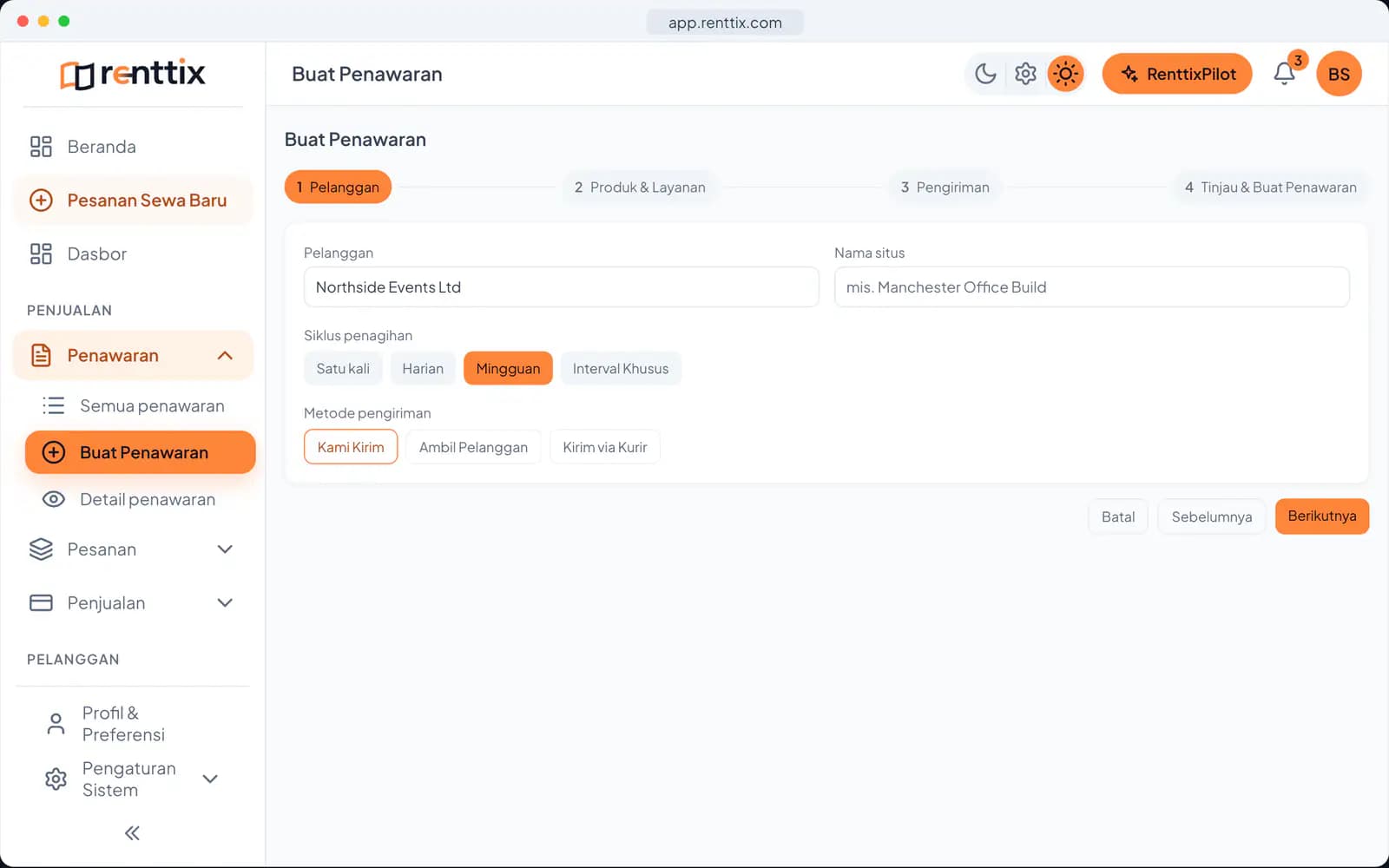1389x868 pixels.
Task: Go to step 1 Pelanggan
Action: click(338, 187)
